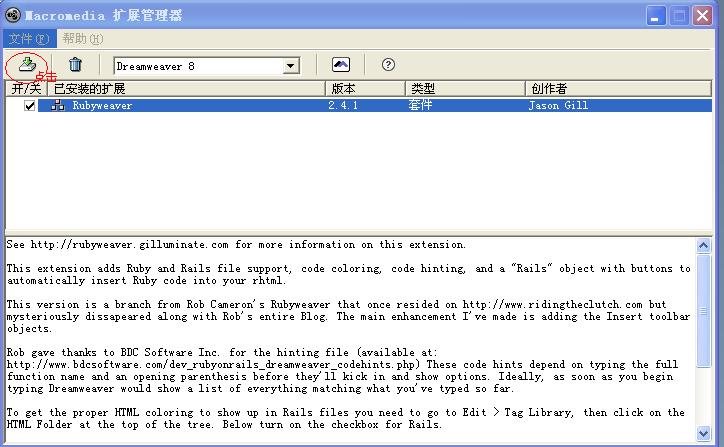Click the rubyweaver.gilluminate.com URL text
724x447 pixels.
[130, 245]
